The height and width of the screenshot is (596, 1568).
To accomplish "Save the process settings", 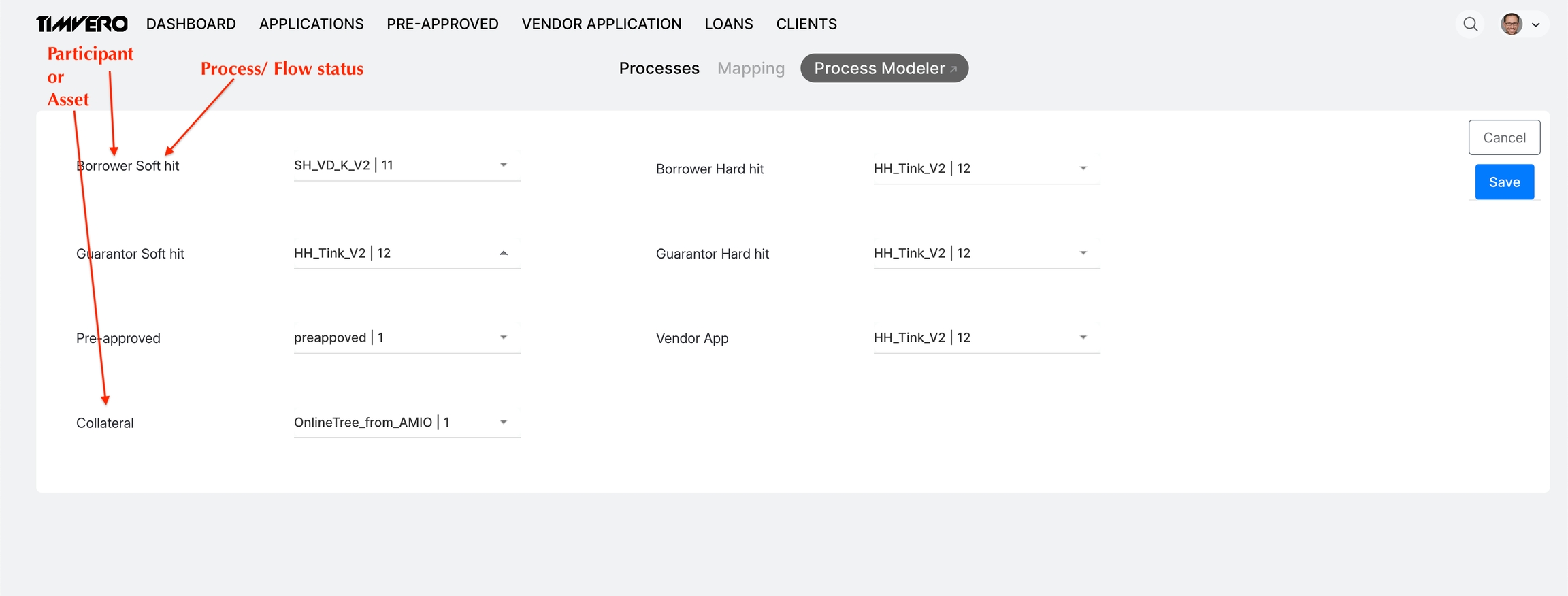I will point(1504,182).
